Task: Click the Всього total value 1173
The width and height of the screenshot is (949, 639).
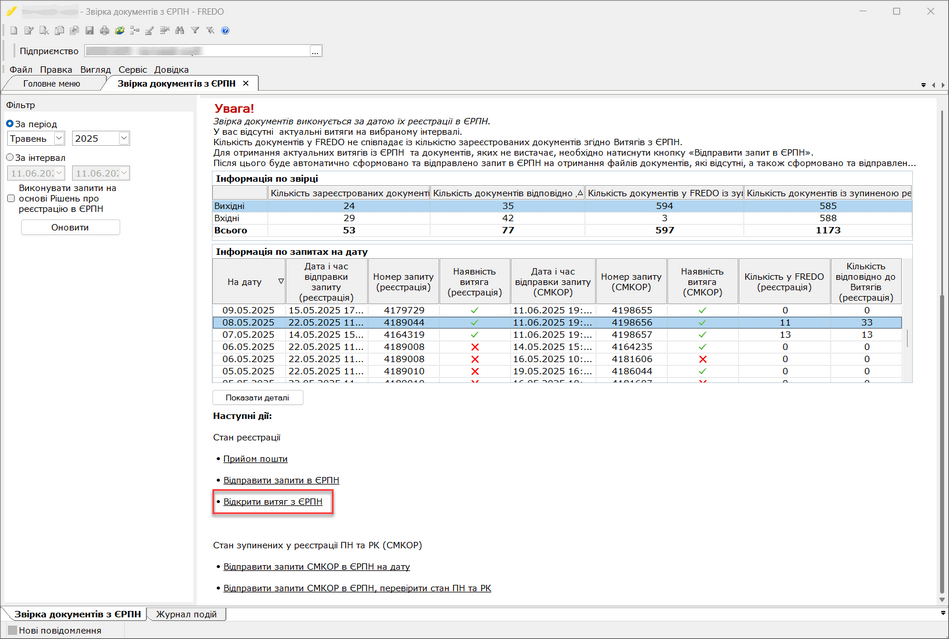Action: 828,230
